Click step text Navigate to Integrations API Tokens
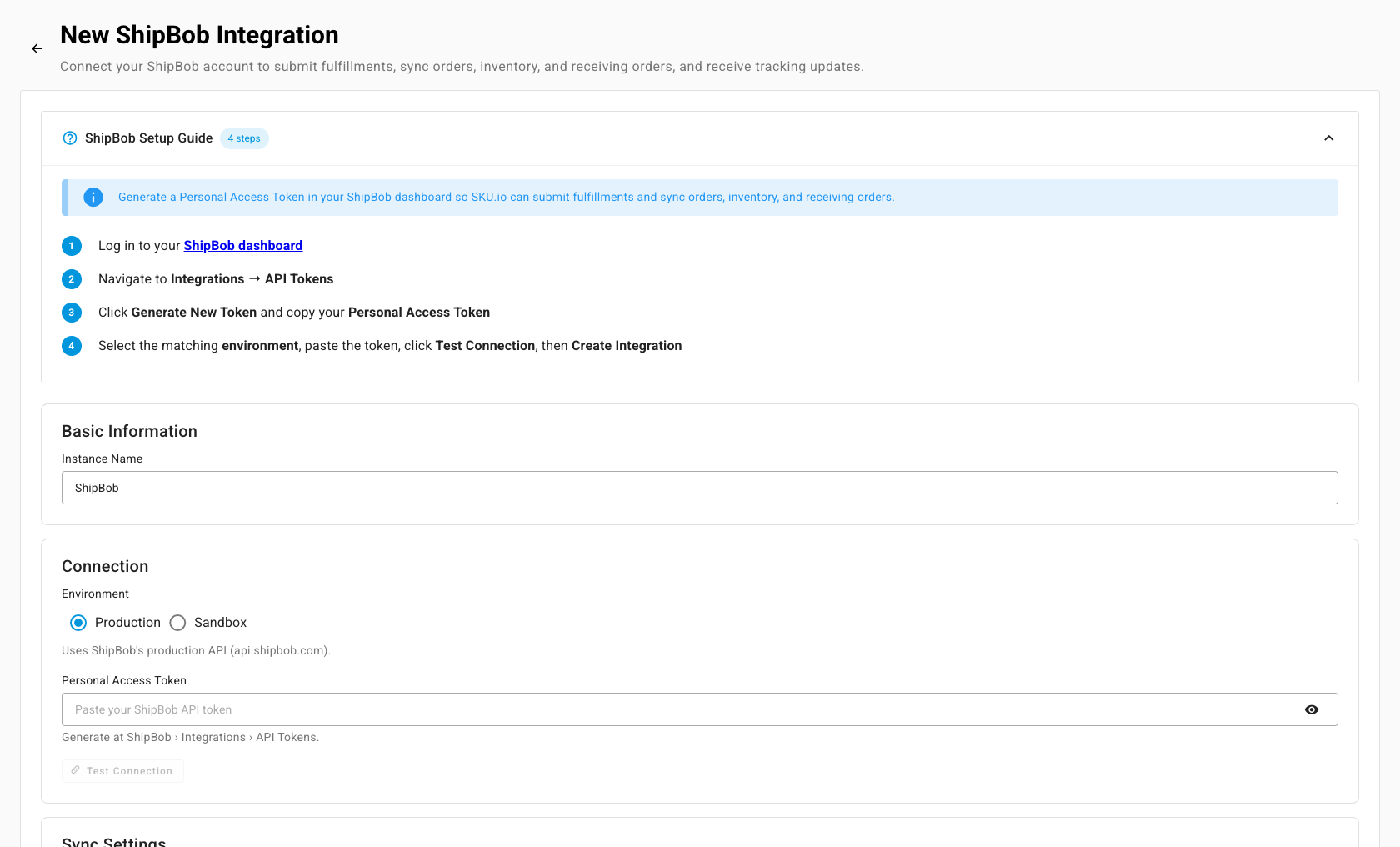This screenshot has width=1400, height=847. point(216,279)
